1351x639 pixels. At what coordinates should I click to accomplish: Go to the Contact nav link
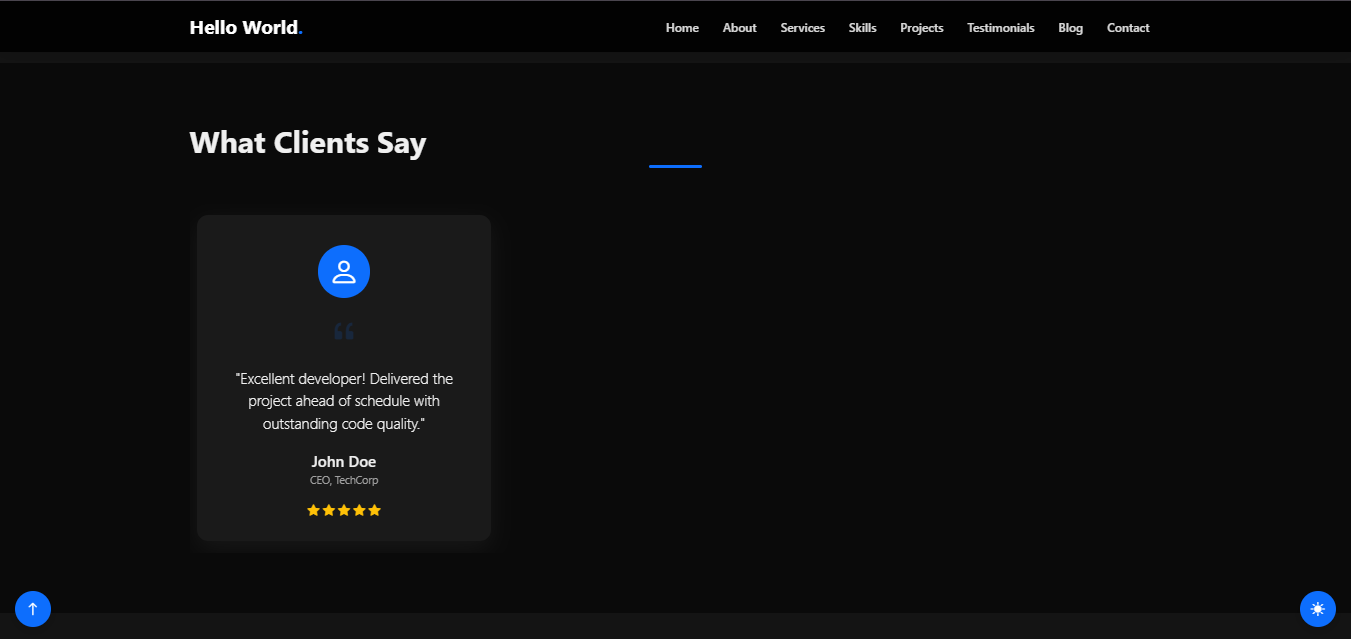click(1128, 28)
